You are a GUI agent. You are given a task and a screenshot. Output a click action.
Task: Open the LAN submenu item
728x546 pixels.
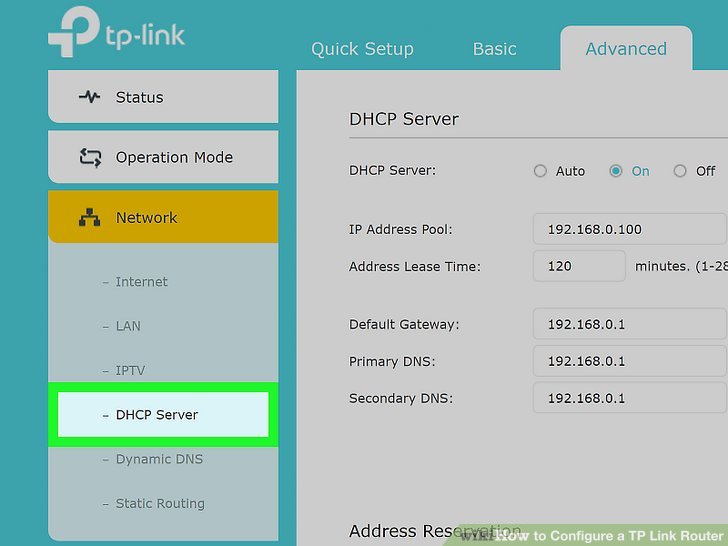tap(128, 326)
